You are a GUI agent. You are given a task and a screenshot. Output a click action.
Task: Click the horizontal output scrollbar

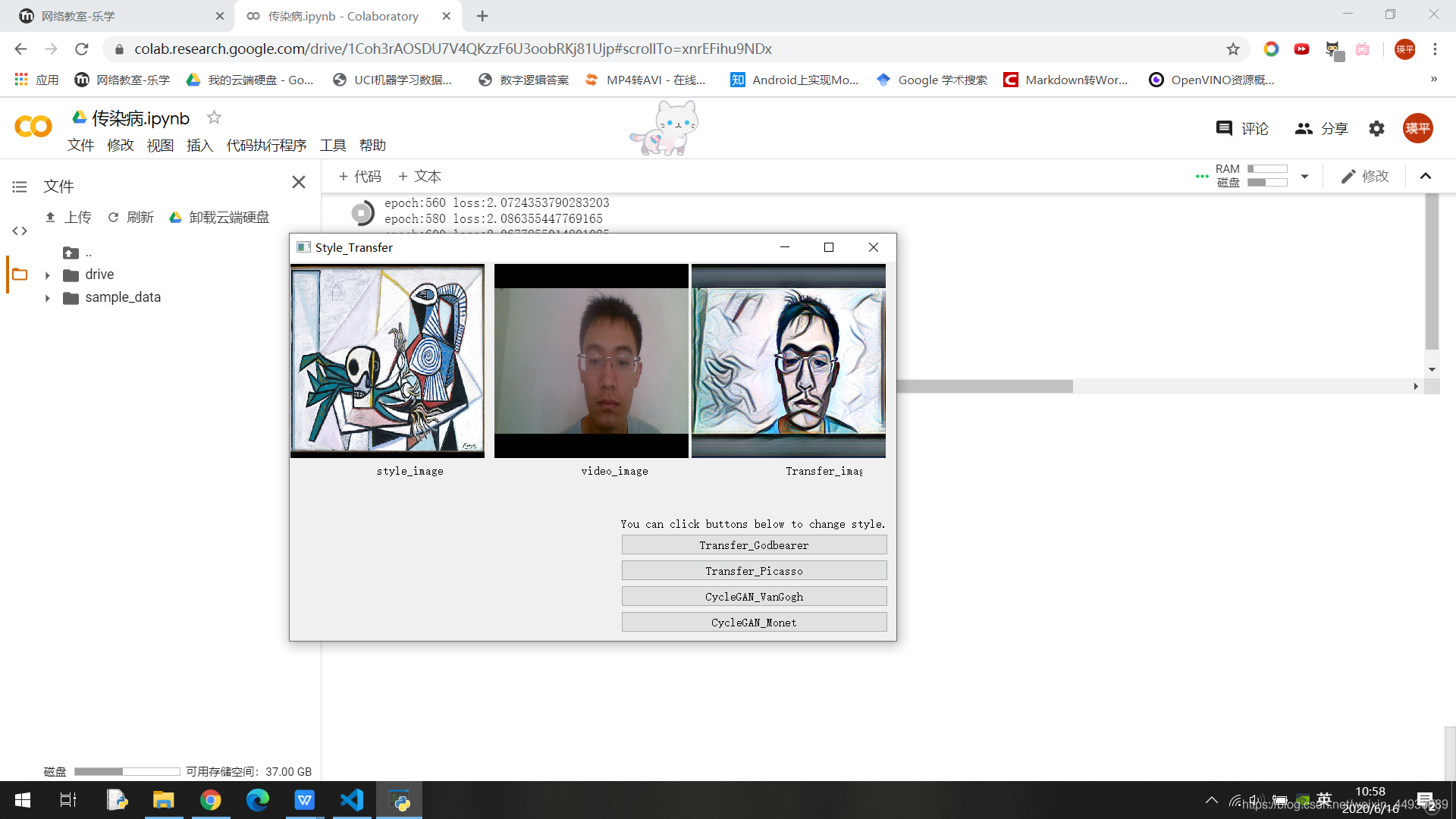click(x=984, y=387)
